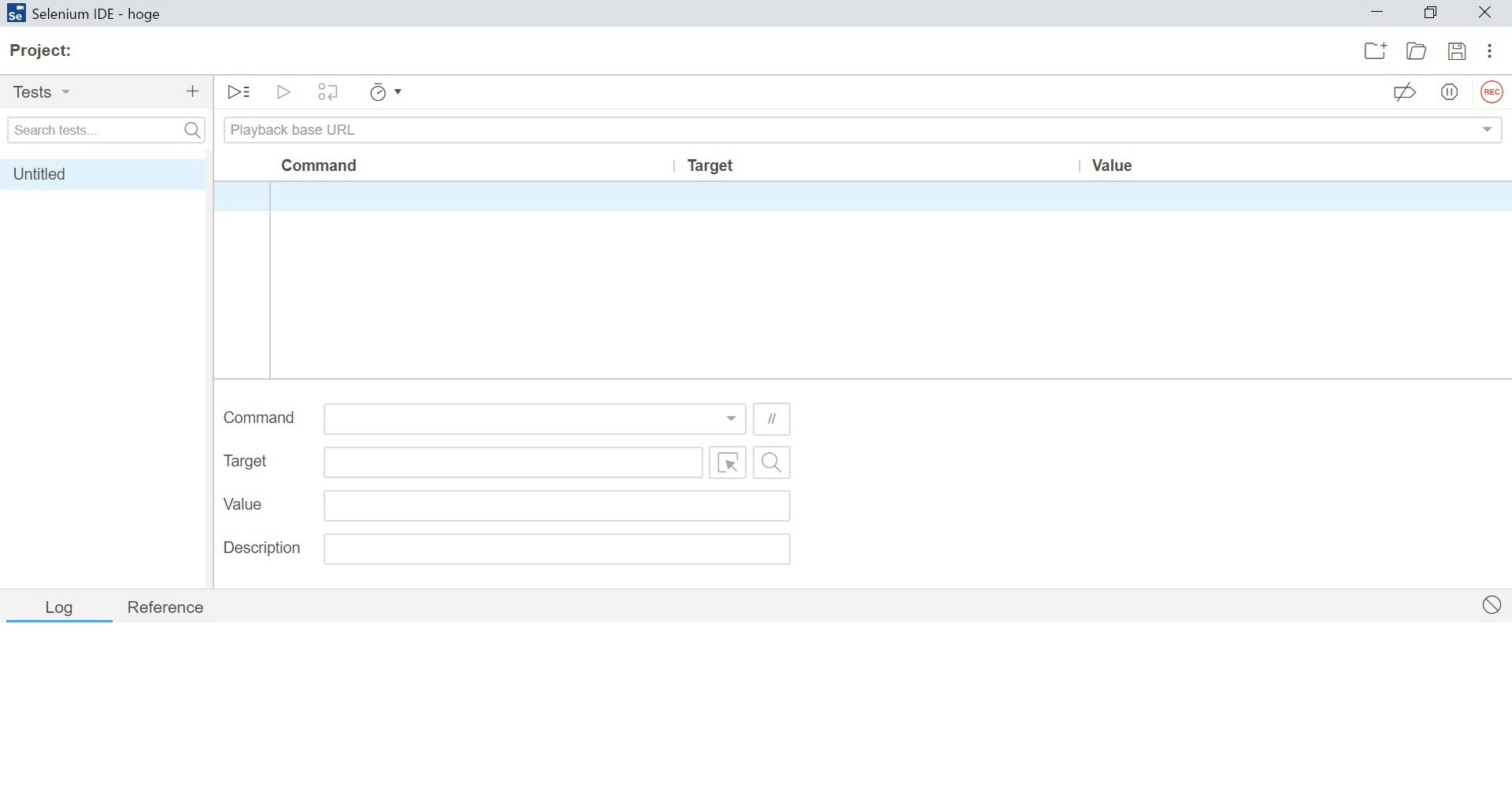Screen dimensions: 1512x802
Task: Open the three-dot more options menu
Action: pos(1489,51)
